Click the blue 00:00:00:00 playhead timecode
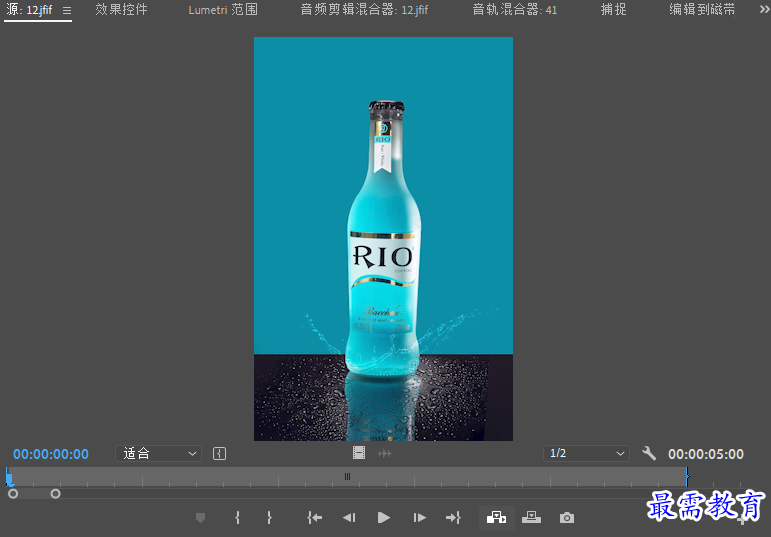 pos(51,454)
